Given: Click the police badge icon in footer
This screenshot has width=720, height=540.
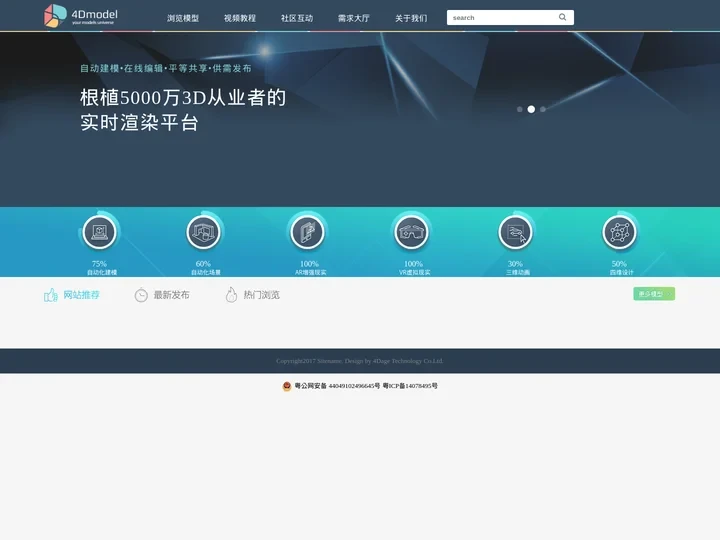Looking at the screenshot, I should coord(287,386).
